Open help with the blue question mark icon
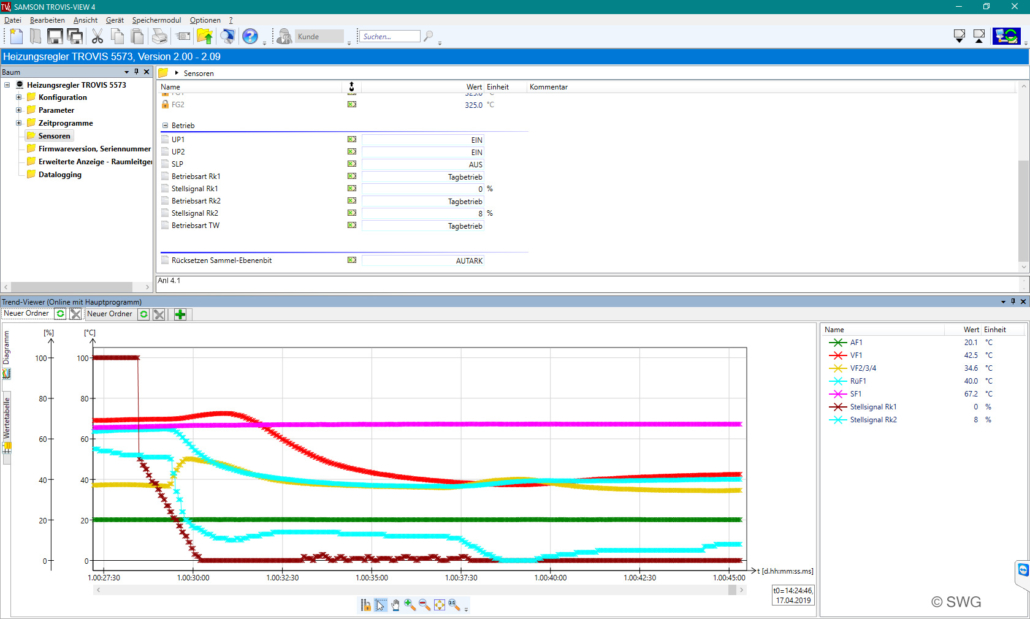 [250, 36]
